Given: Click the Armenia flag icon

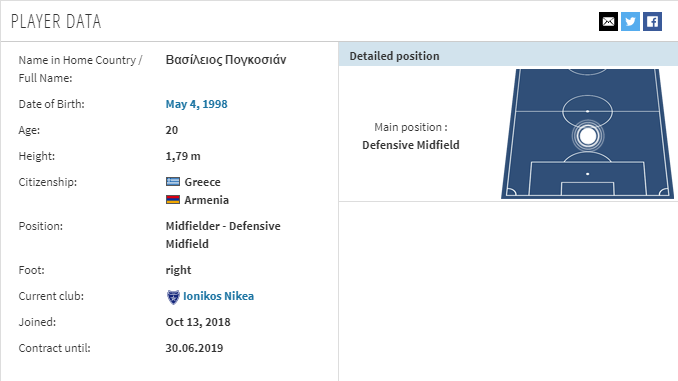Looking at the screenshot, I should coord(173,200).
